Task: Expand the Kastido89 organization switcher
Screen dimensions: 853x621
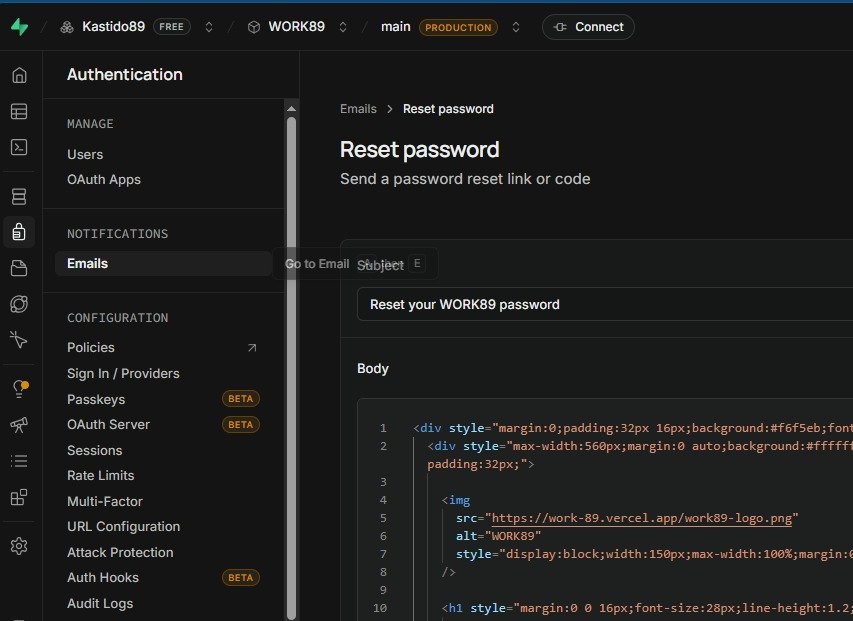Action: point(209,27)
